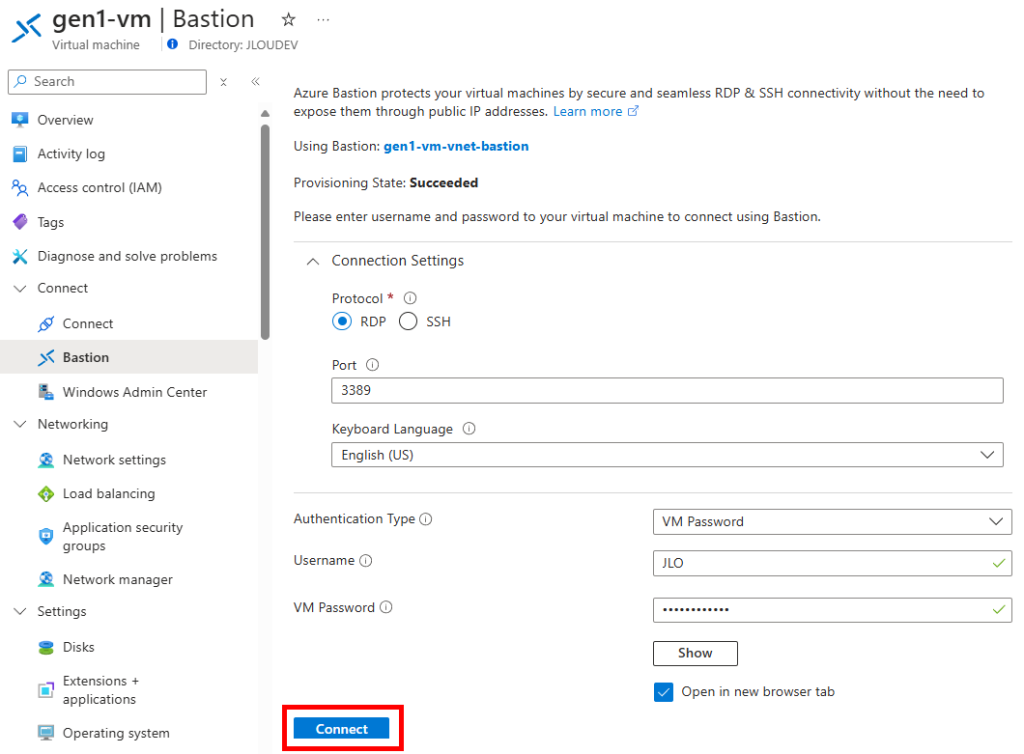Click the blue Connect button
This screenshot has width=1024, height=754.
coord(342,729)
